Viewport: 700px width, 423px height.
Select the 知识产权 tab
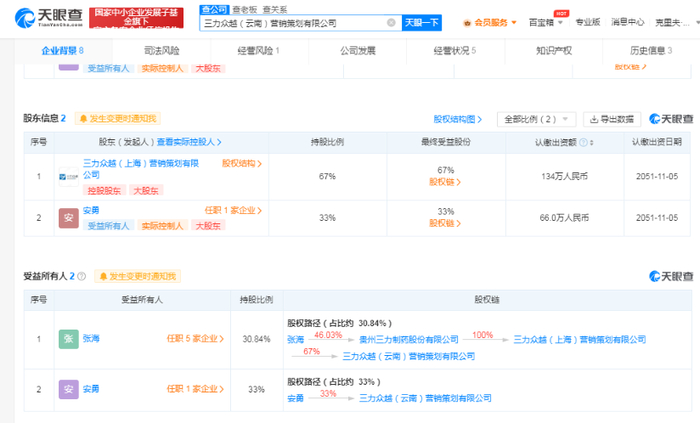(554, 51)
